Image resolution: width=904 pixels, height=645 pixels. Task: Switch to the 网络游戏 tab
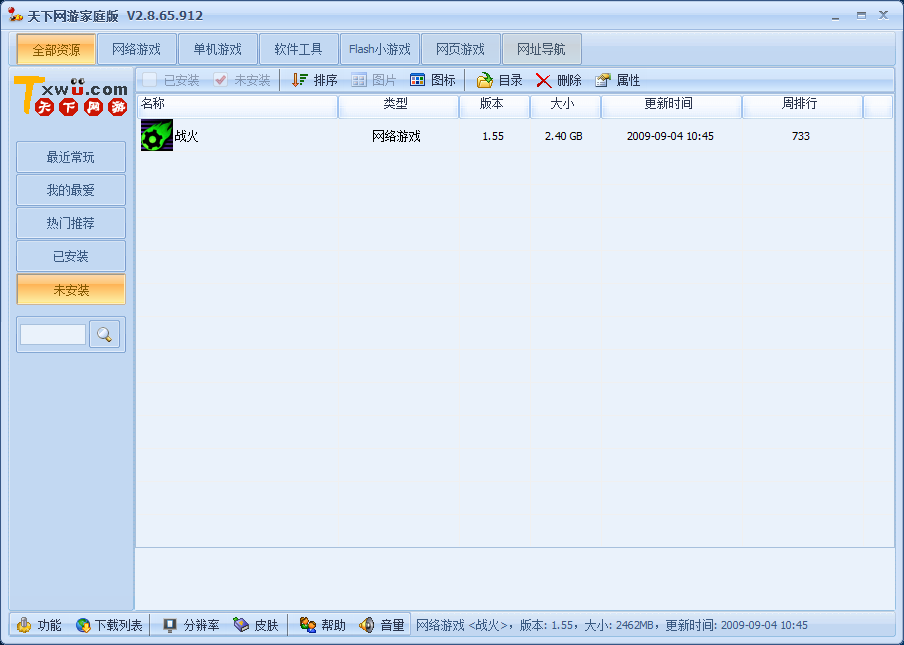pos(137,49)
